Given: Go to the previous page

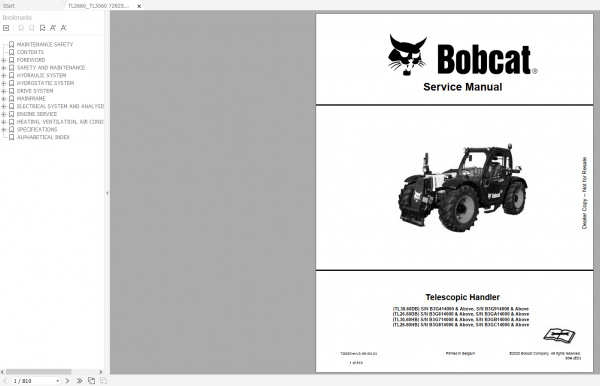Looking at the screenshot, I should tap(5, 381).
